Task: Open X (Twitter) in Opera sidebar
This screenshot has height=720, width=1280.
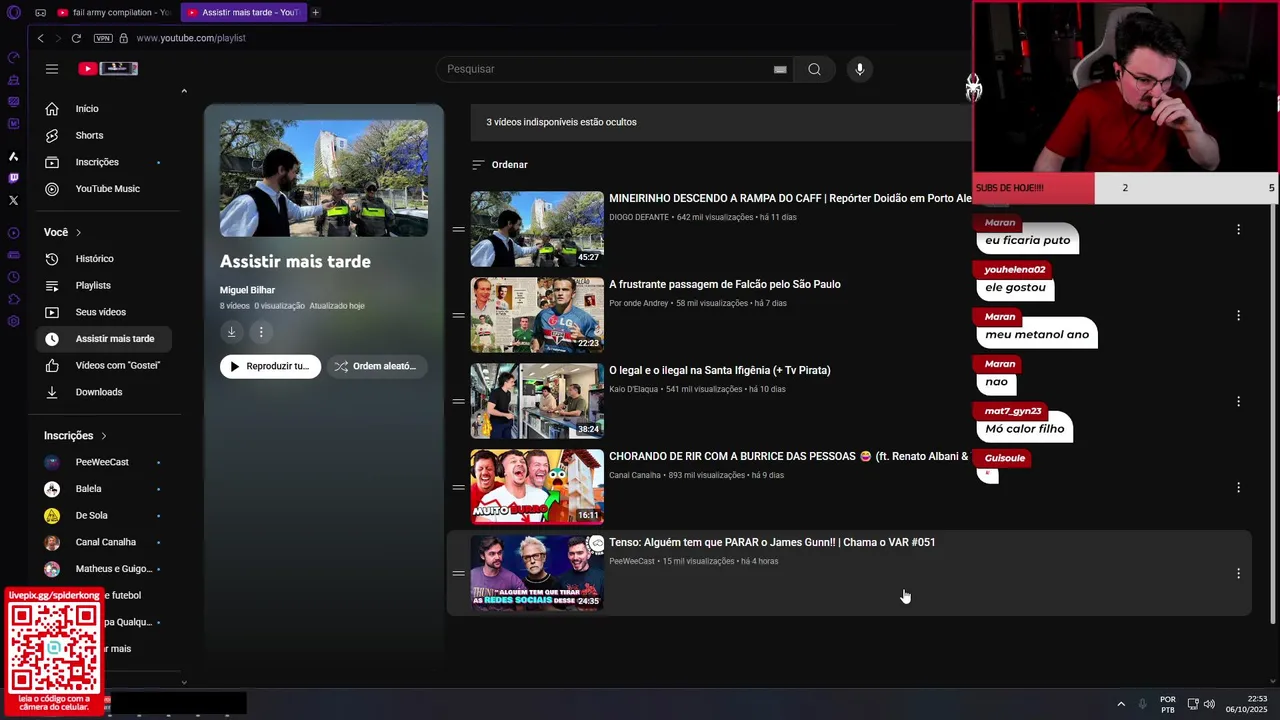Action: 14,200
